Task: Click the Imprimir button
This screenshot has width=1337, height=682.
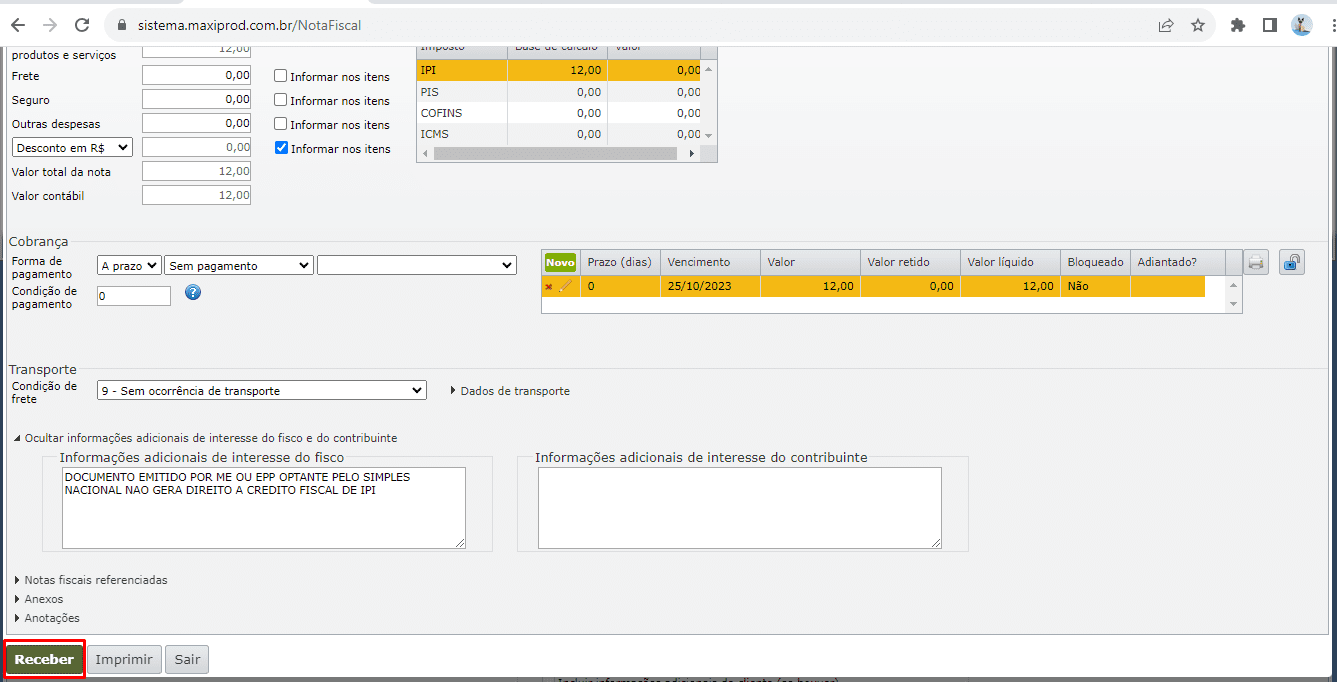Action: click(x=124, y=660)
